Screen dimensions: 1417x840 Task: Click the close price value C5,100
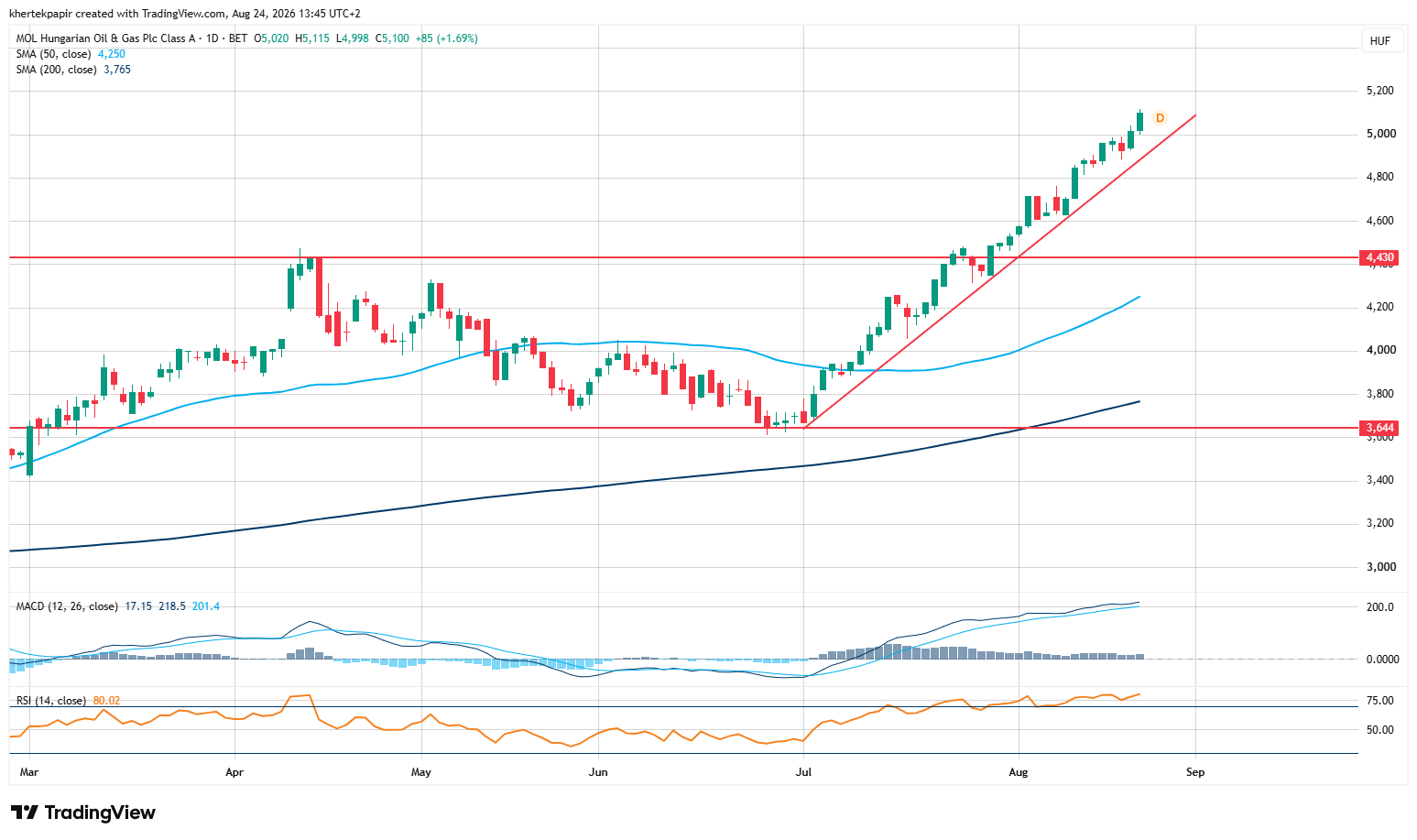coord(392,38)
